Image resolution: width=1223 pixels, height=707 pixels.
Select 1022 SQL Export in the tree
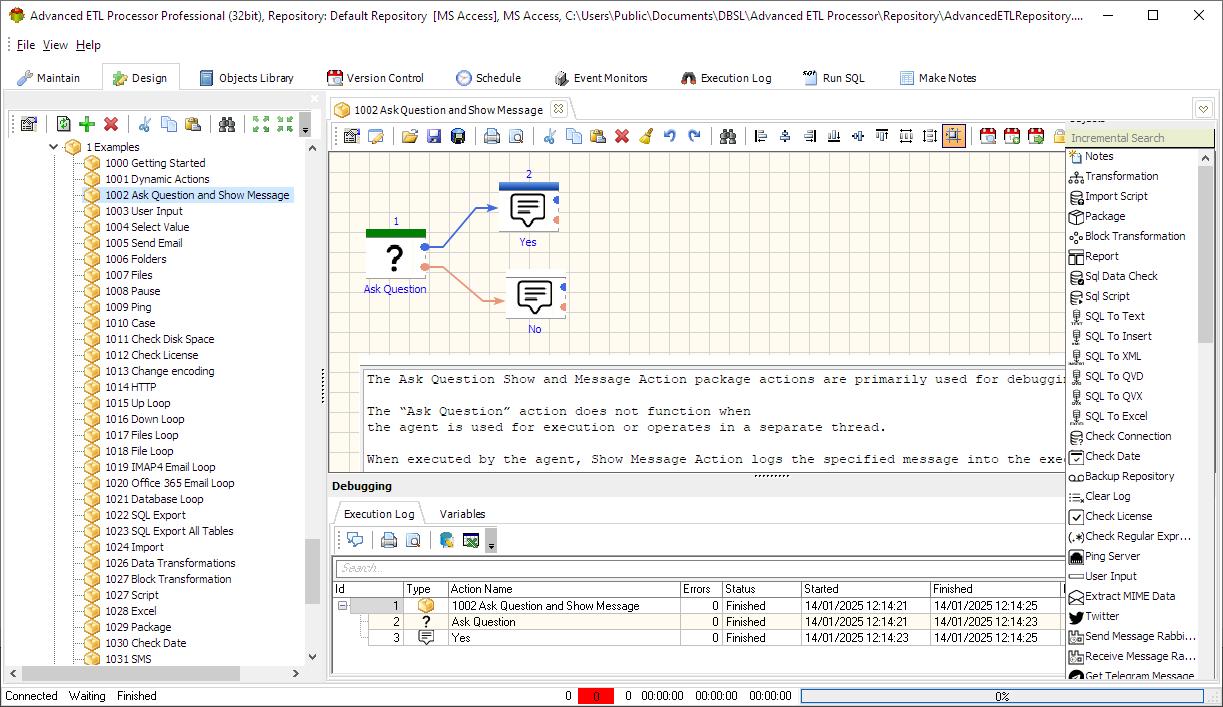coord(145,515)
